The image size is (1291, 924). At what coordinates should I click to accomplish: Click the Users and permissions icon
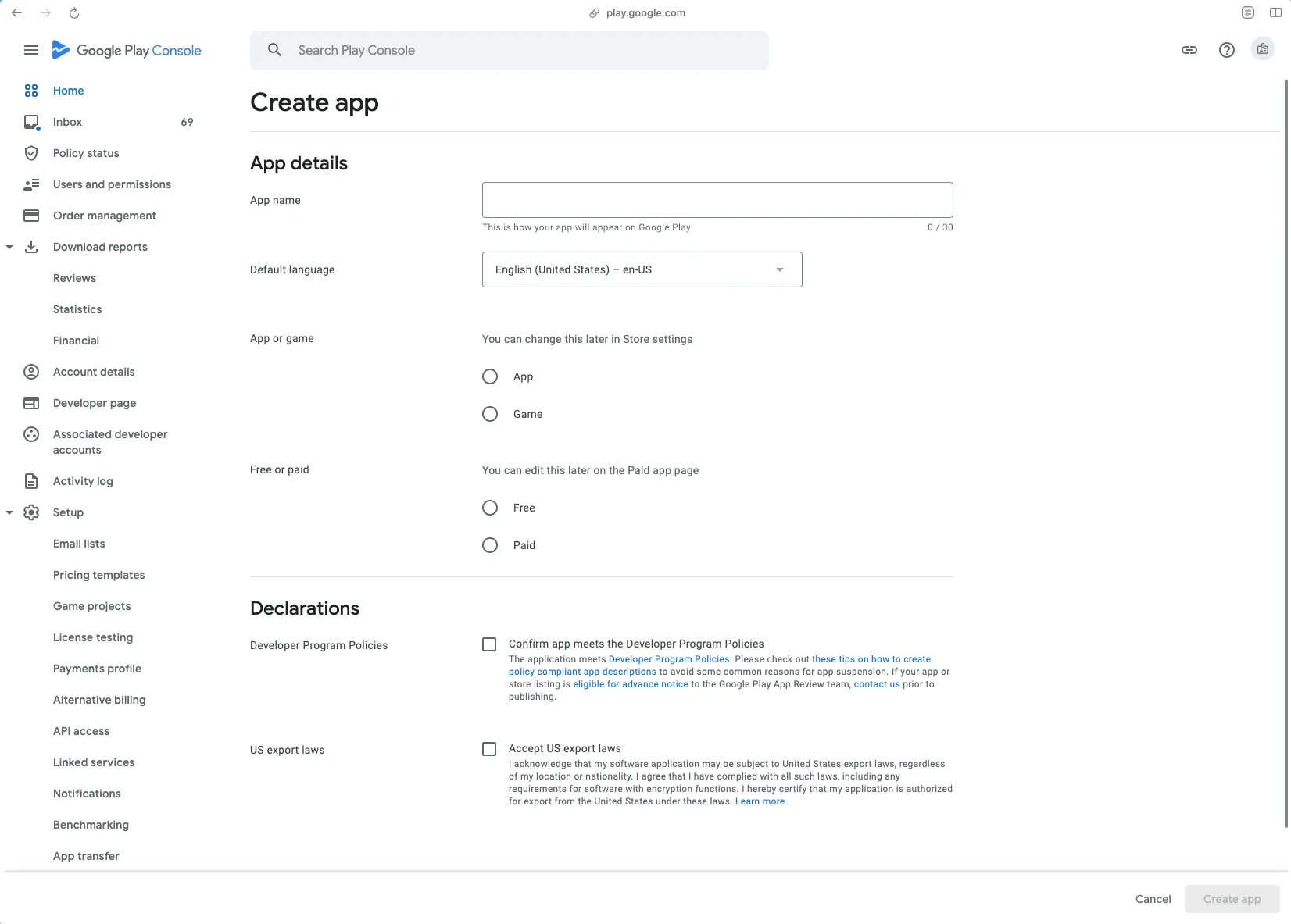click(31, 184)
